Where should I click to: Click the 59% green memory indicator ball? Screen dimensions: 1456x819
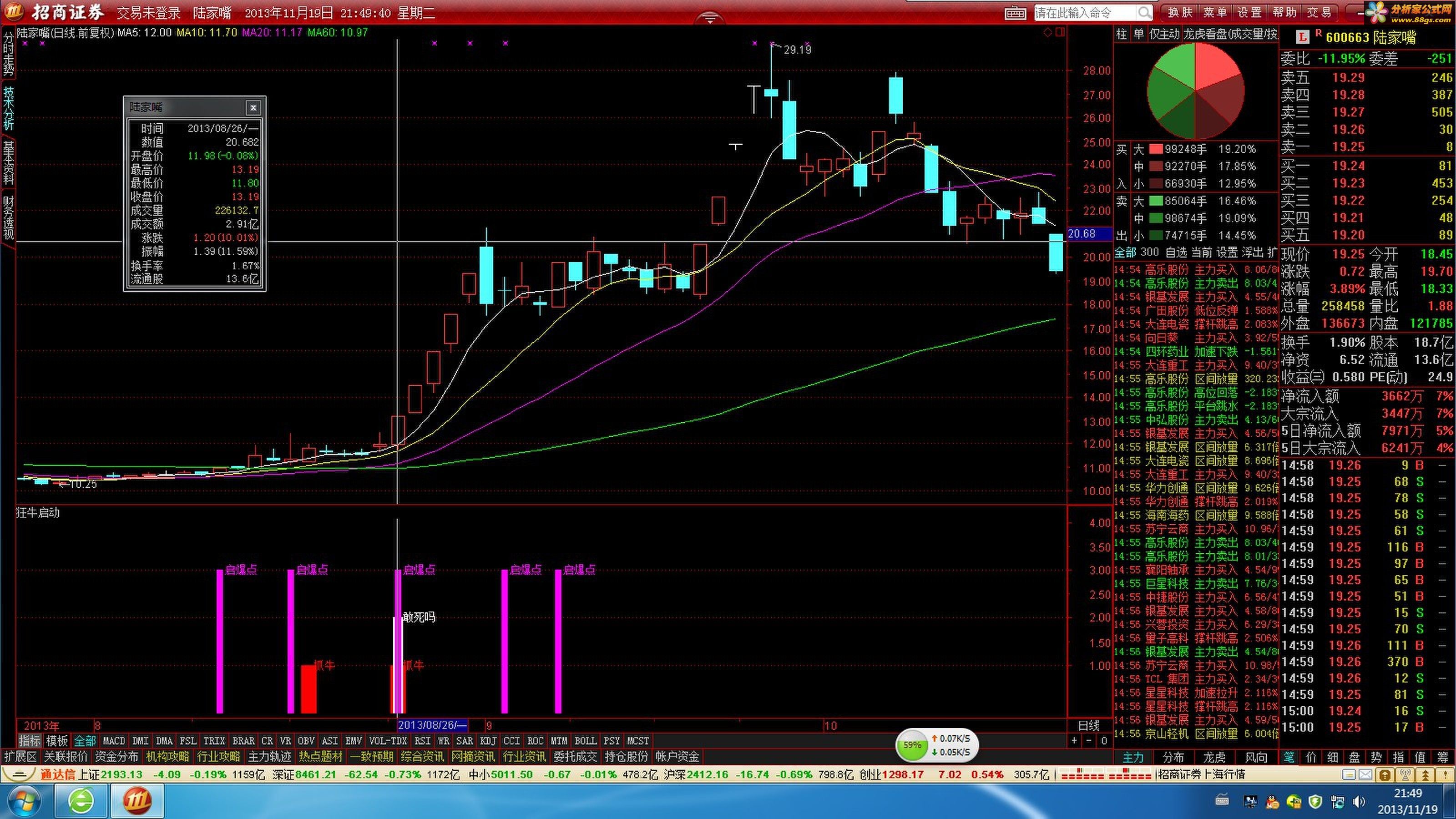pos(912,746)
